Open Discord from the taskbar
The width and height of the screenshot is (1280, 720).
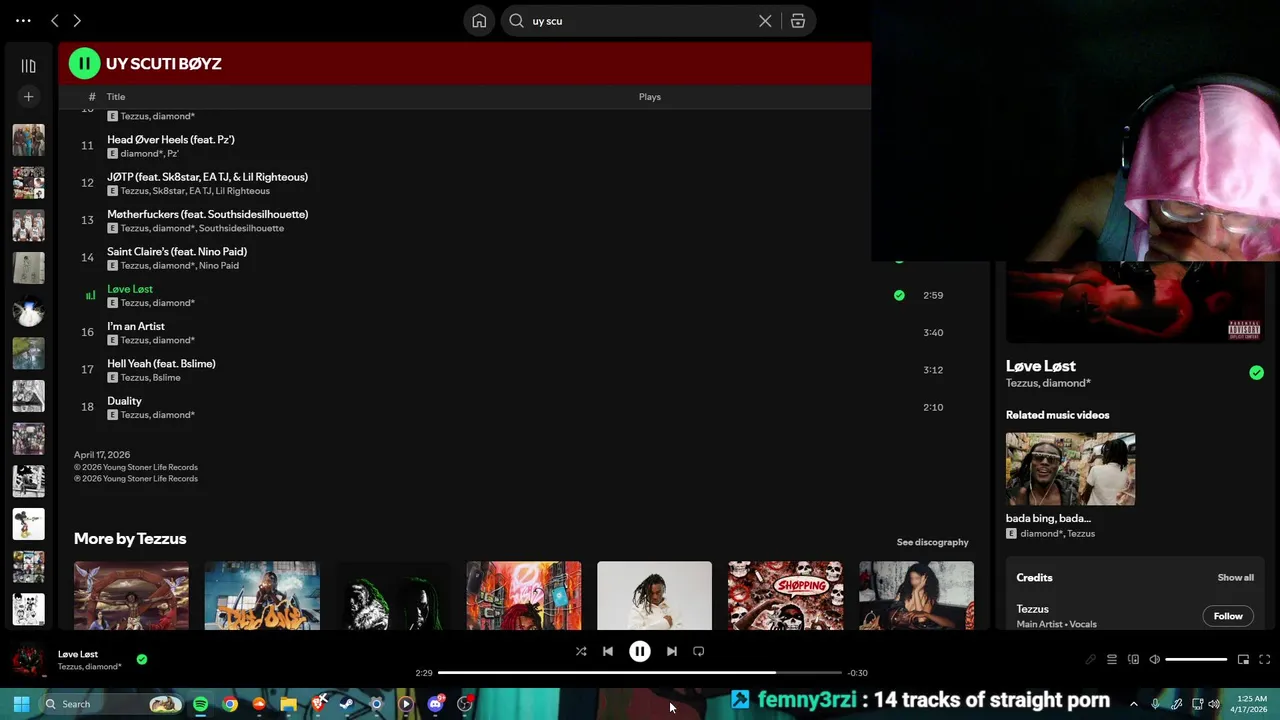pos(435,704)
